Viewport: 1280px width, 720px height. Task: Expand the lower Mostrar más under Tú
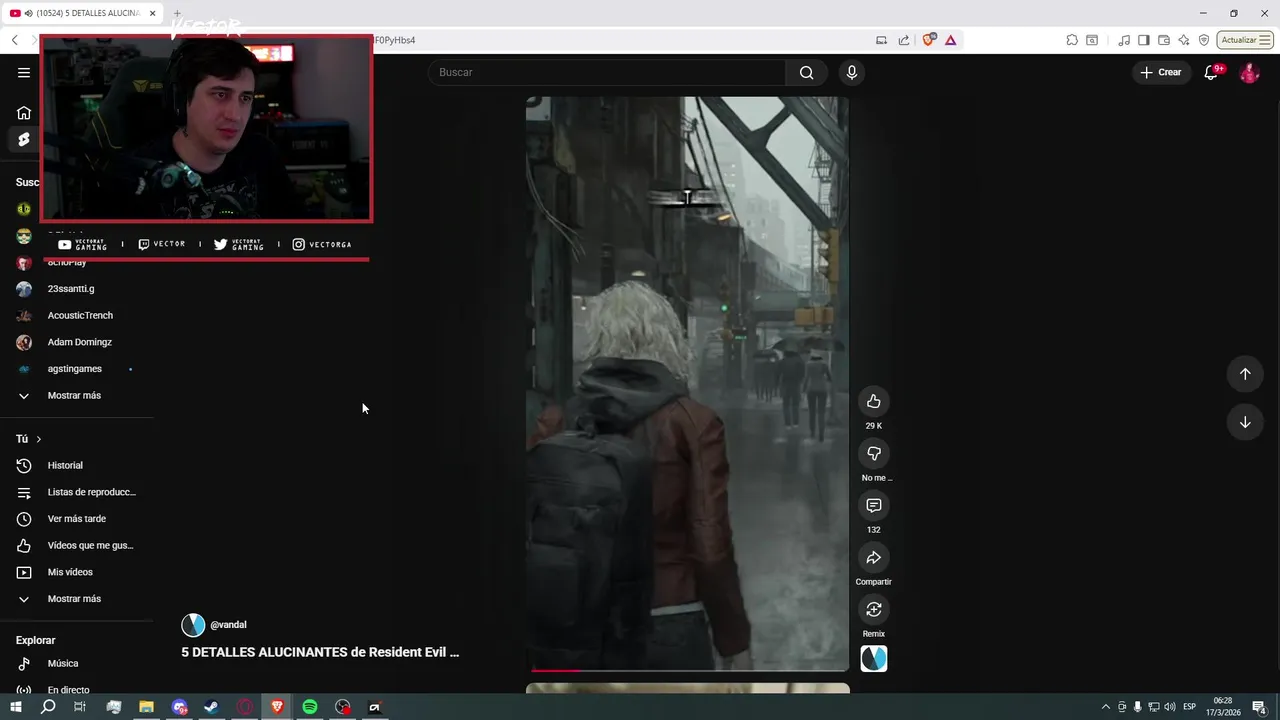point(76,599)
